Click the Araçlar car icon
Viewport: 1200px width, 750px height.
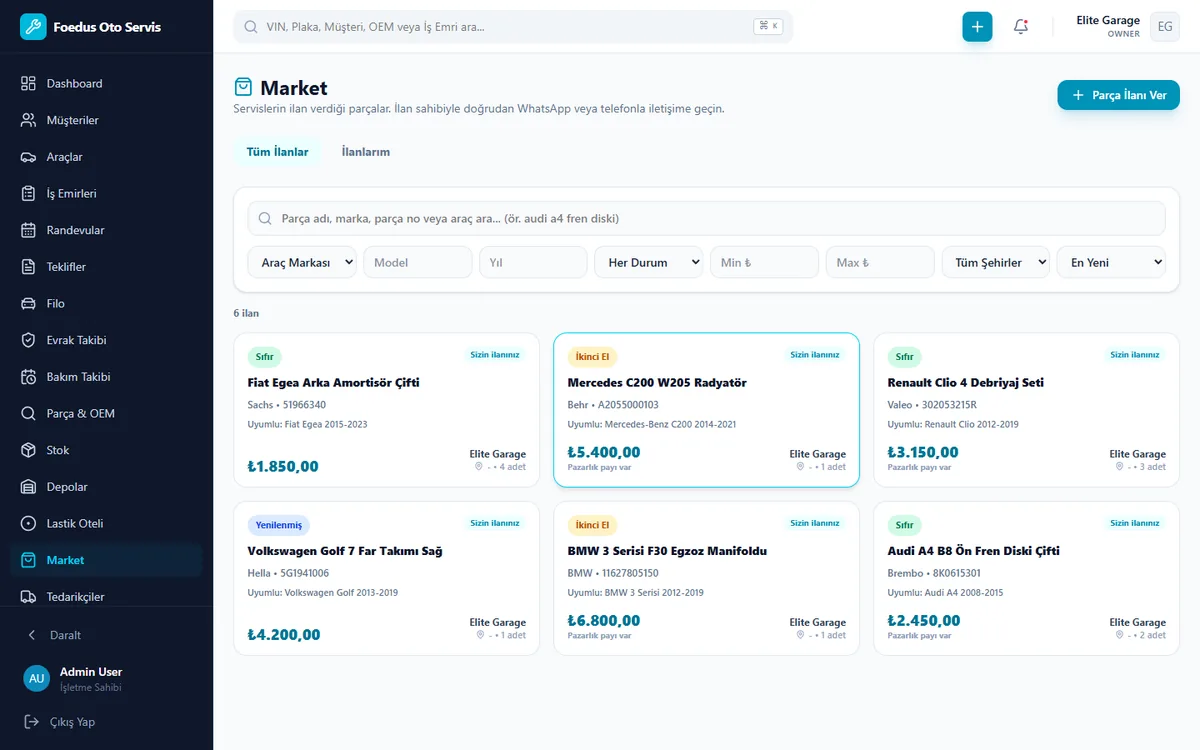tap(28, 157)
